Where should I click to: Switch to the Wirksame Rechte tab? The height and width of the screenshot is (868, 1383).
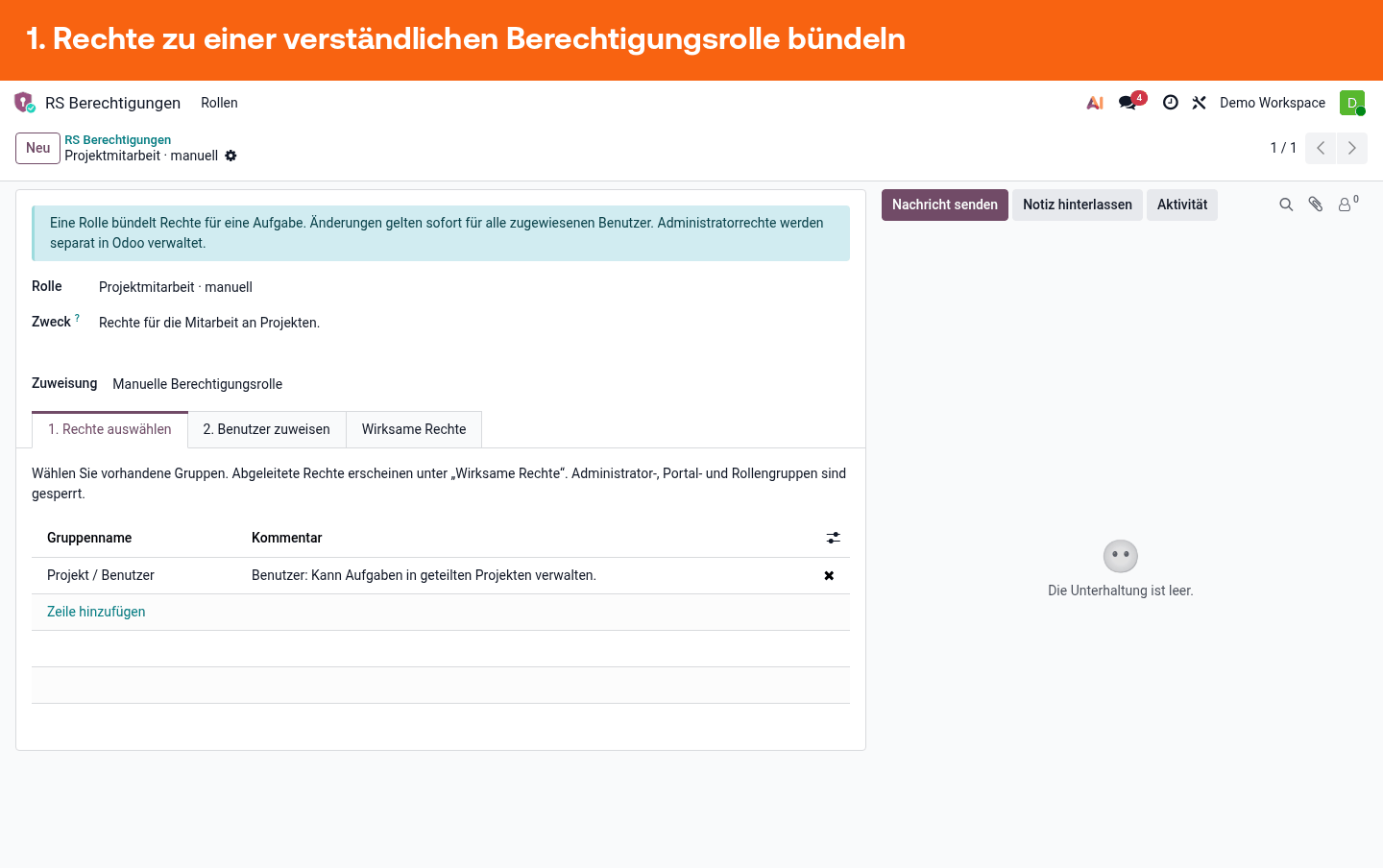414,429
